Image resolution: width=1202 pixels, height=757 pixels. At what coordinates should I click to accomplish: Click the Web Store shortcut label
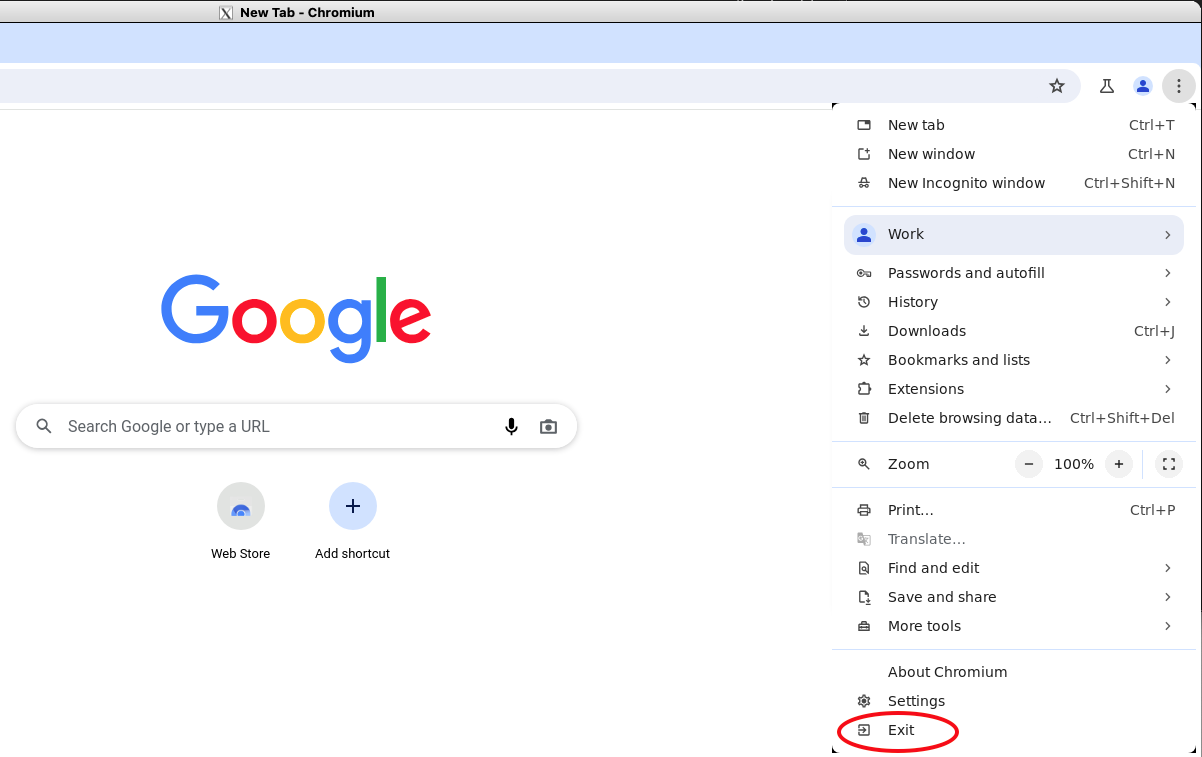tap(240, 553)
